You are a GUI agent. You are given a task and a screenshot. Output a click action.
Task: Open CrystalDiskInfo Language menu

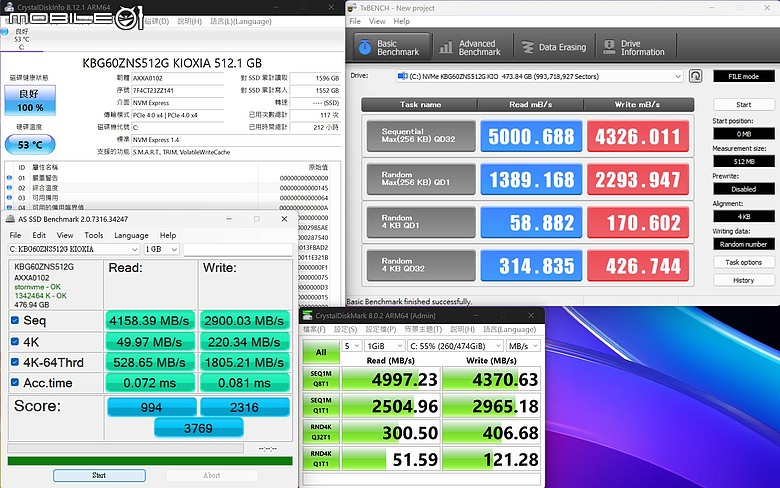241,21
